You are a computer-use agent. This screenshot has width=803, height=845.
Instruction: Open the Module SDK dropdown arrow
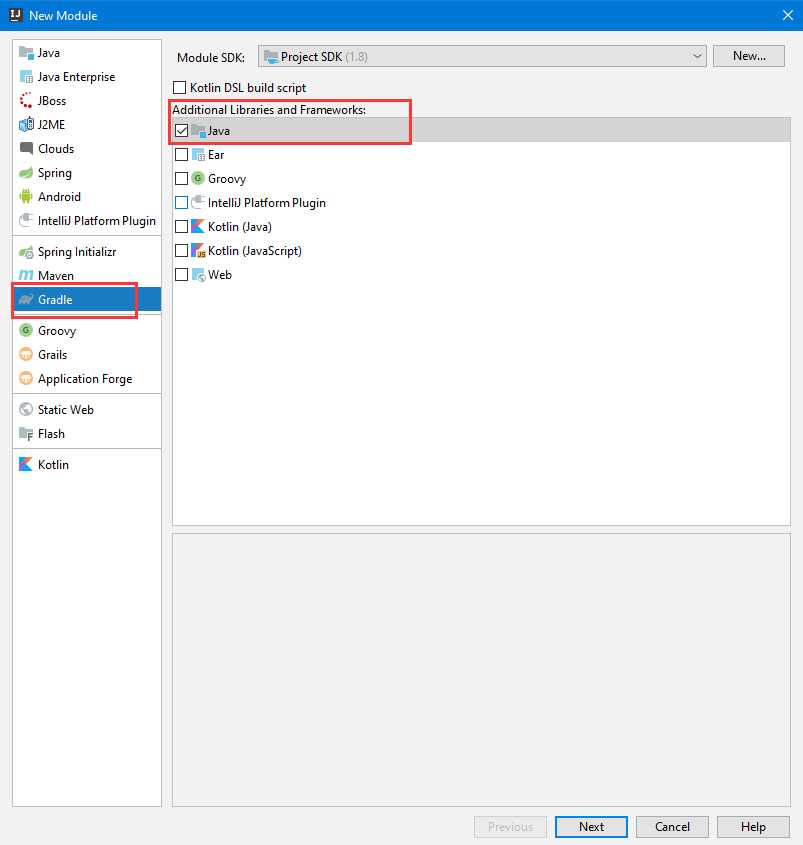pos(697,57)
